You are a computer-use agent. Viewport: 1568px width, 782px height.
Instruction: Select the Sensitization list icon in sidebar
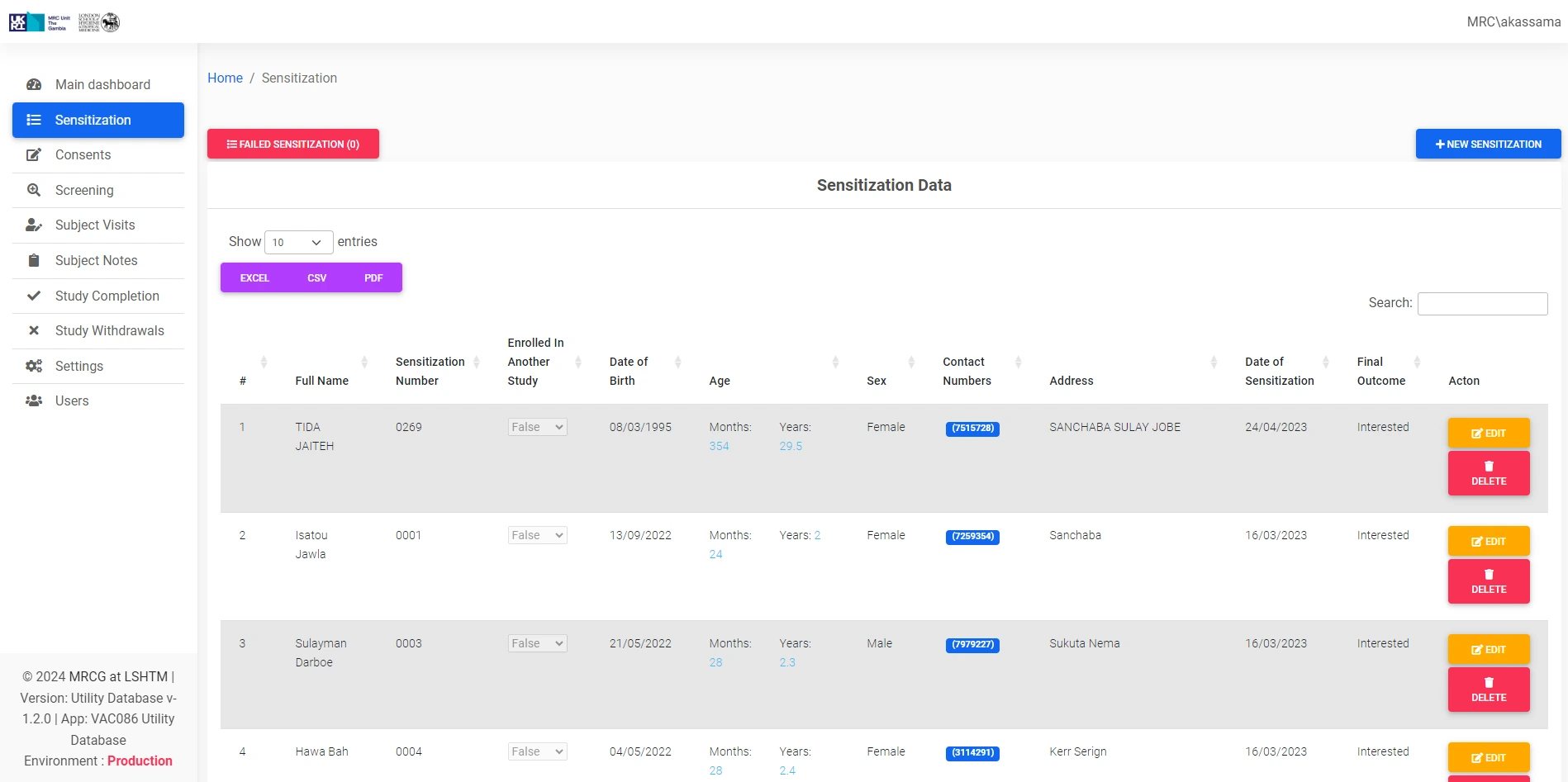(x=34, y=120)
